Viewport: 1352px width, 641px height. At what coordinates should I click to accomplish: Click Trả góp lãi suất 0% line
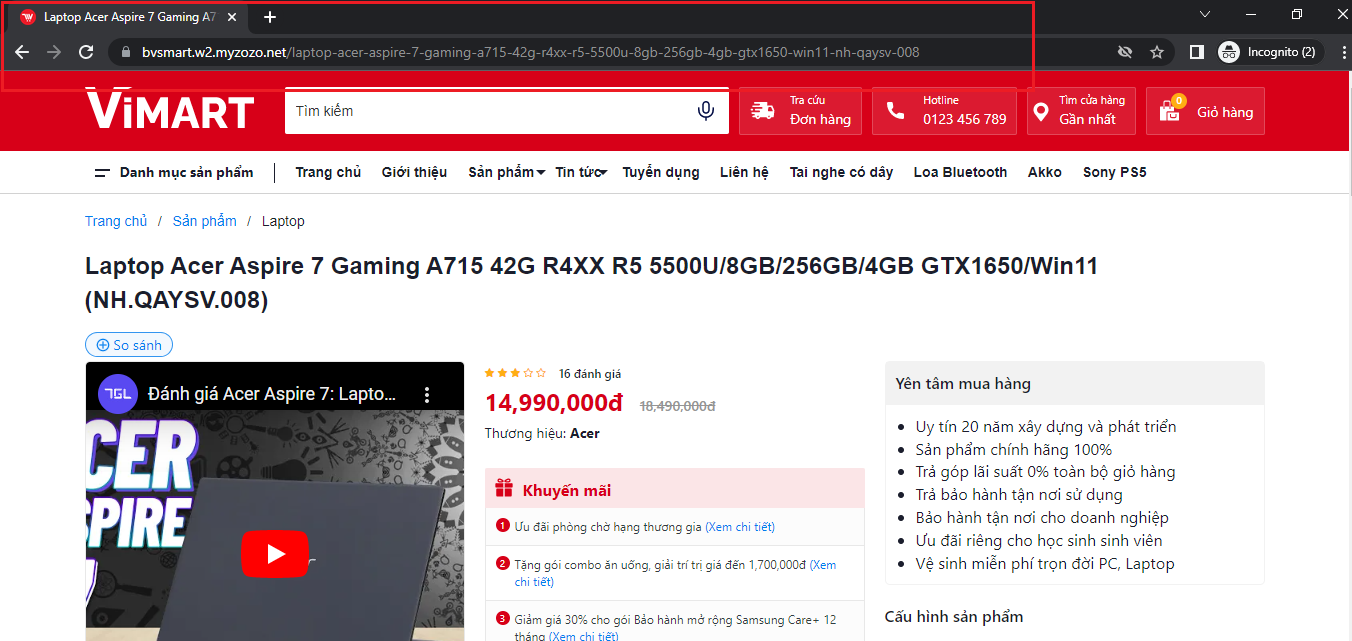click(1046, 472)
